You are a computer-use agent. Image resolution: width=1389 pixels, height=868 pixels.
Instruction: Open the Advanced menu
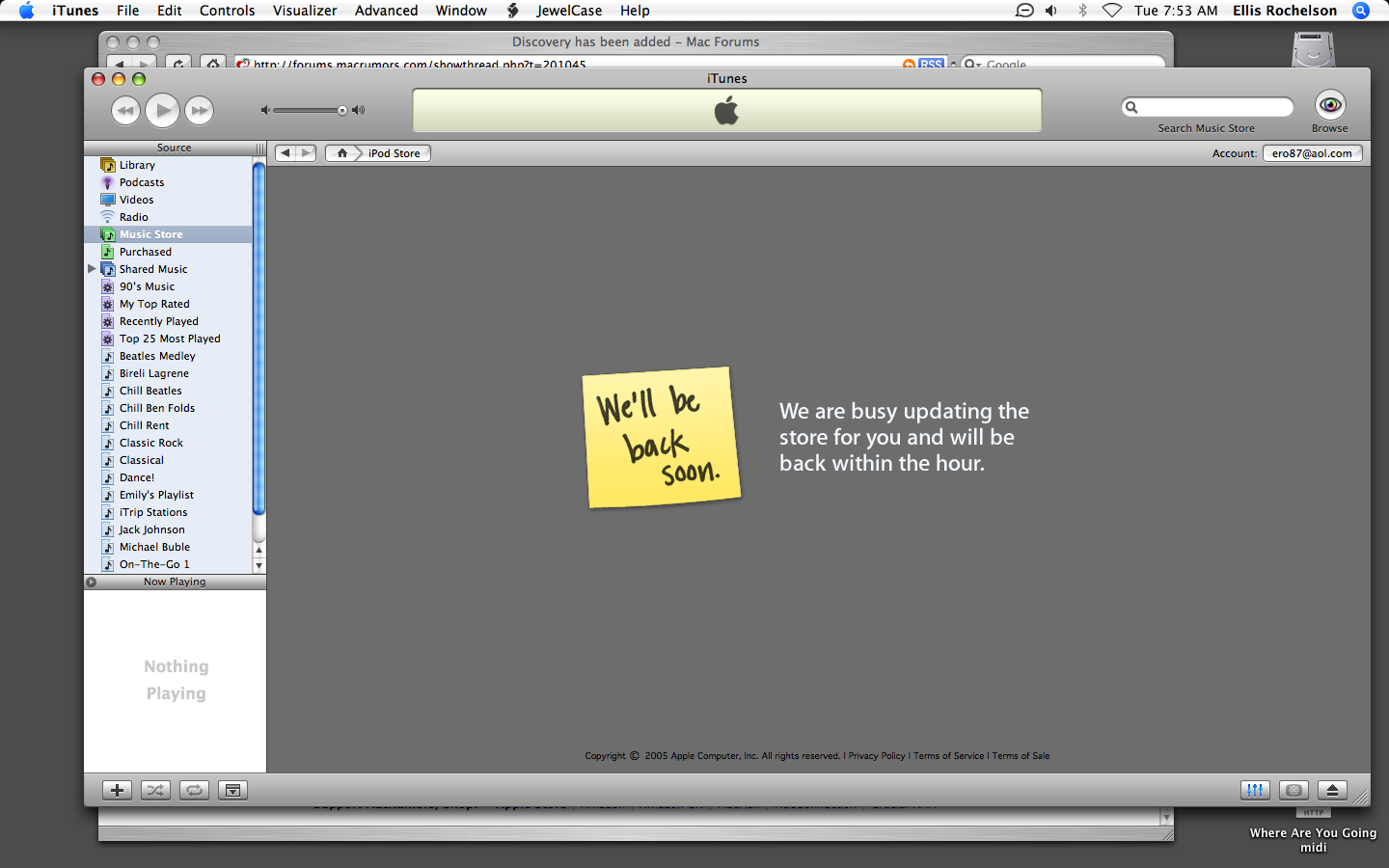click(386, 11)
